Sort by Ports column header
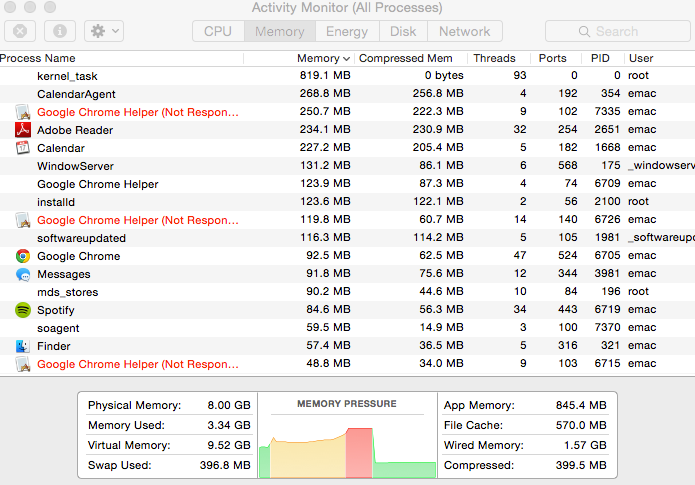The image size is (695, 485). pos(552,58)
